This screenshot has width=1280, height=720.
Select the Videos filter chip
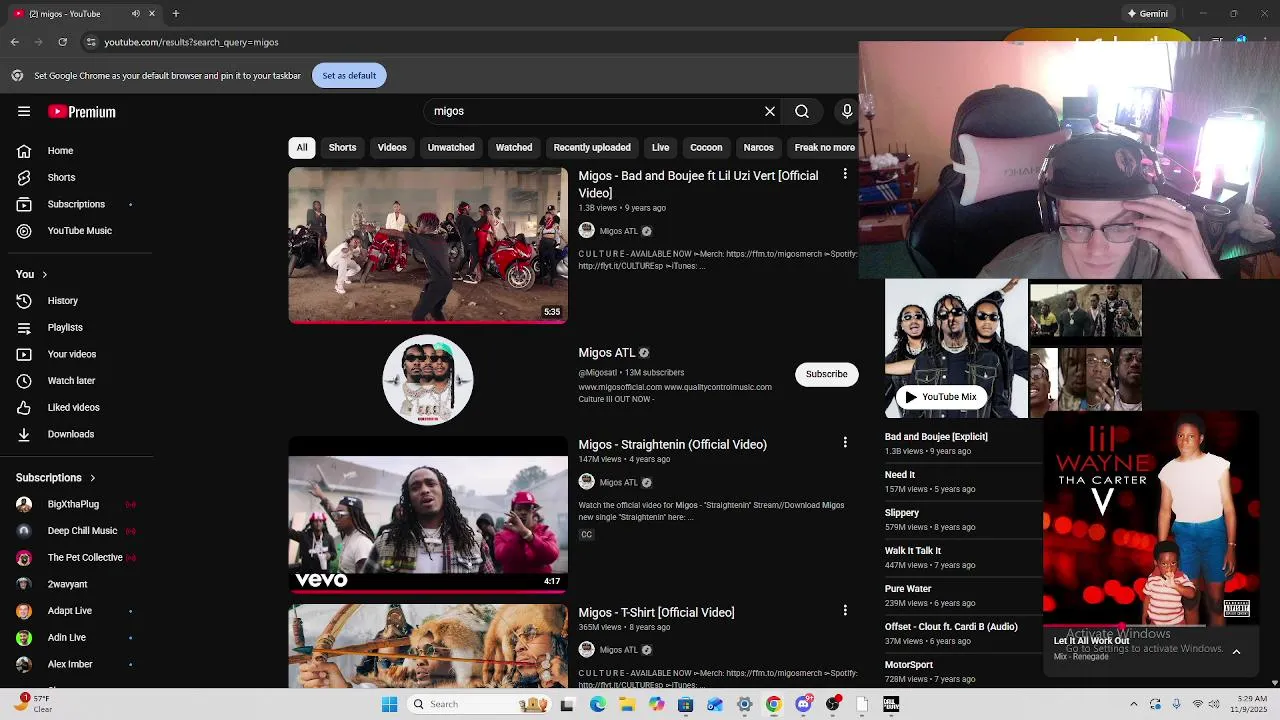click(392, 148)
